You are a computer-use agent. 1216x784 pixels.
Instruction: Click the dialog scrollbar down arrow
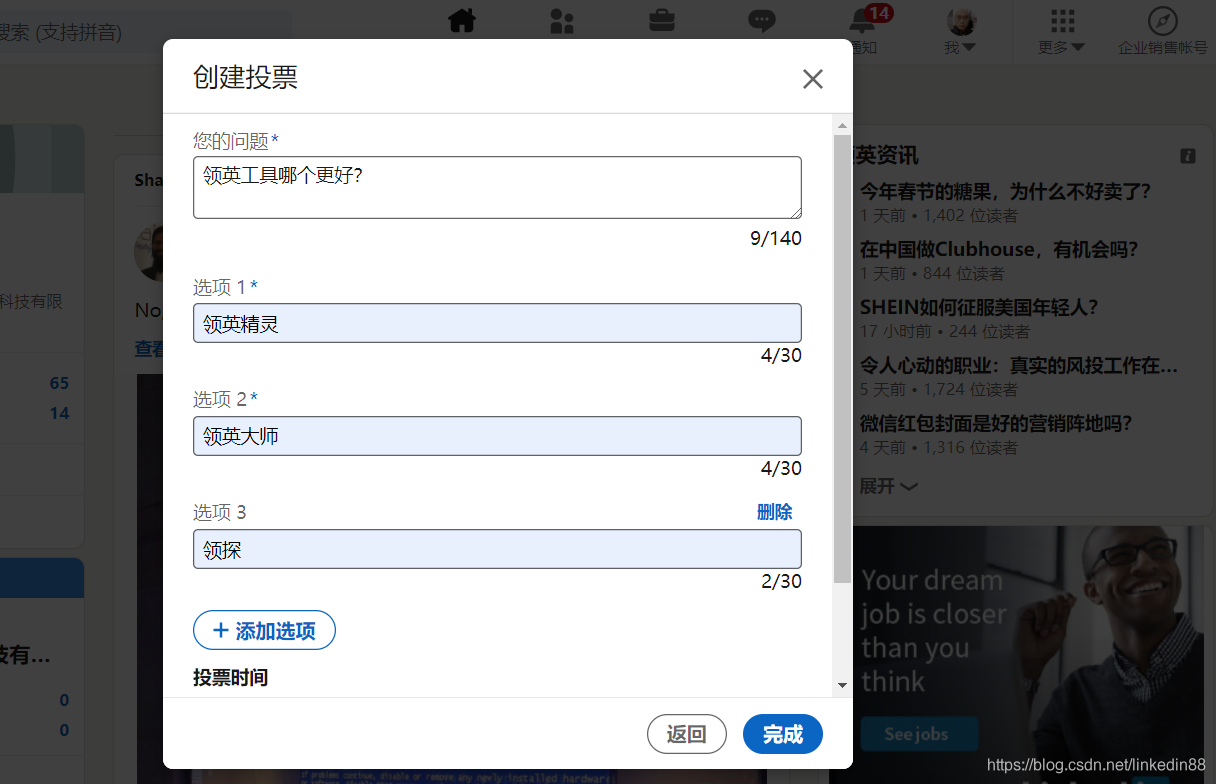click(x=842, y=685)
